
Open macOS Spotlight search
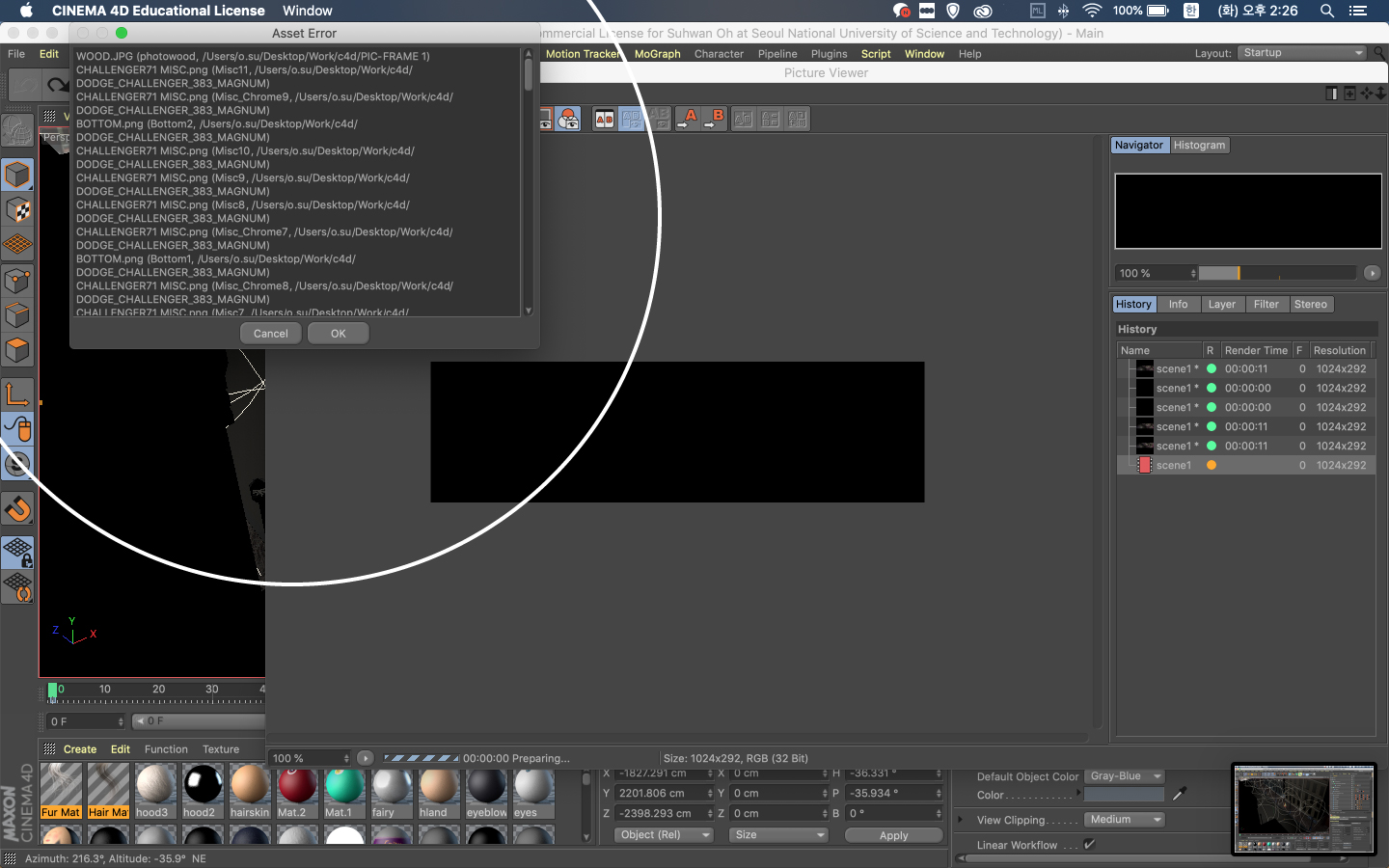click(x=1327, y=11)
